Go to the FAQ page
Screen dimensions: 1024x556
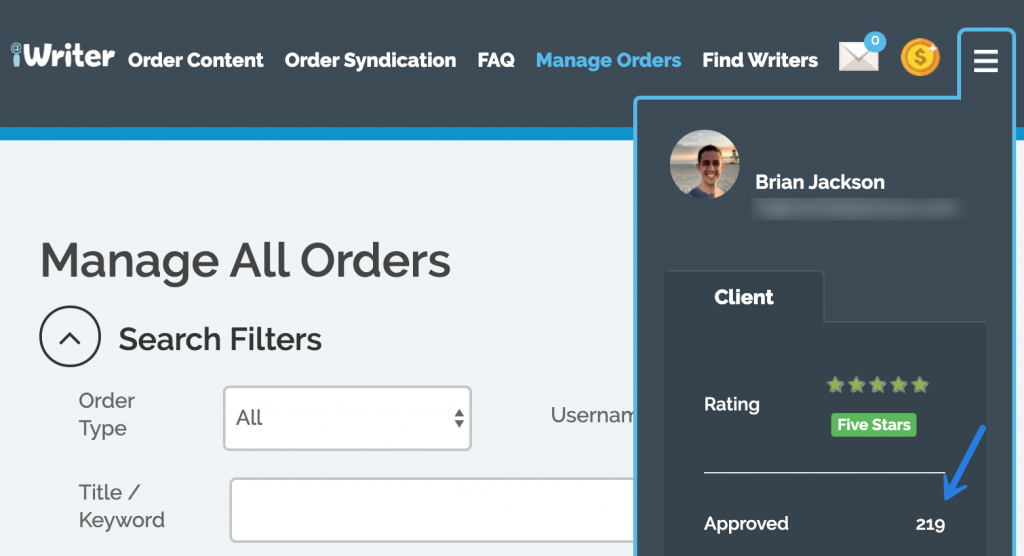point(496,60)
